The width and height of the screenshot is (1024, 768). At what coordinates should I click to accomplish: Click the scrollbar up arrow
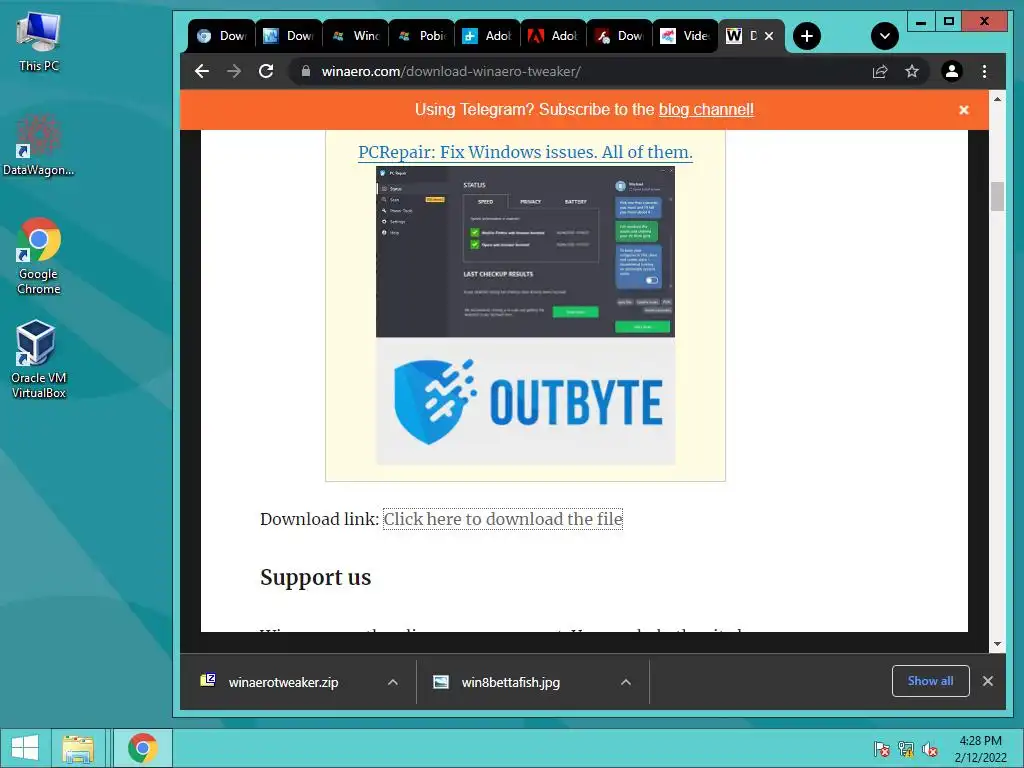tap(997, 99)
